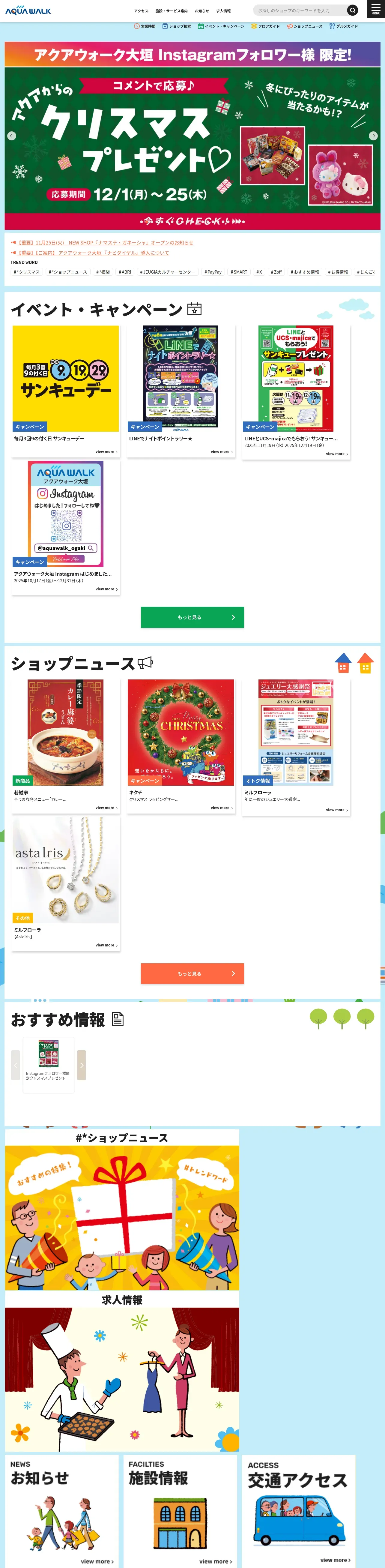The width and height of the screenshot is (385, 1568).
Task: Open ショップ検索 bag icon link
Action: (x=176, y=26)
